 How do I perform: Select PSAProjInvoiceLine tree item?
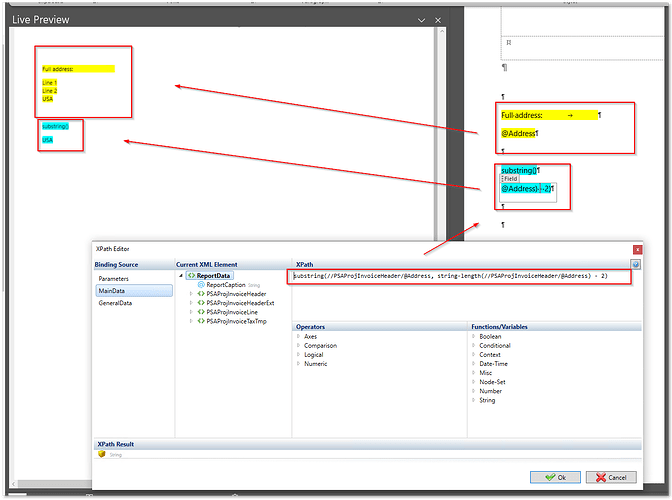click(232, 312)
